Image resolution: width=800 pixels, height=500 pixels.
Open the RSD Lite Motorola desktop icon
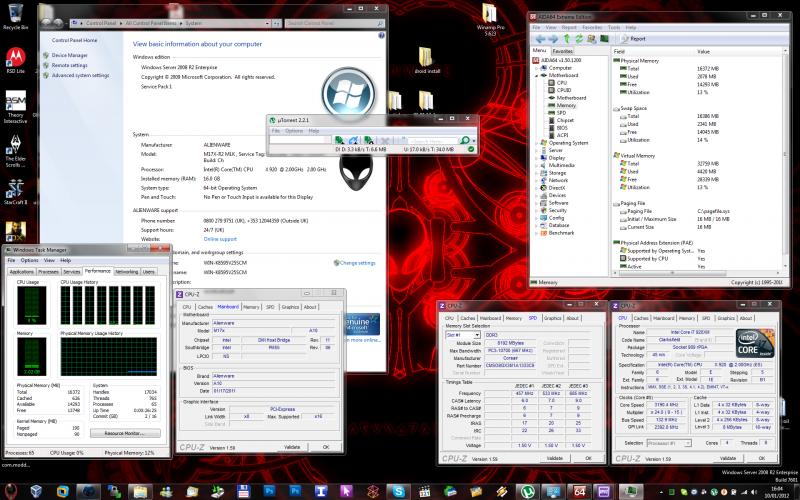pos(15,60)
